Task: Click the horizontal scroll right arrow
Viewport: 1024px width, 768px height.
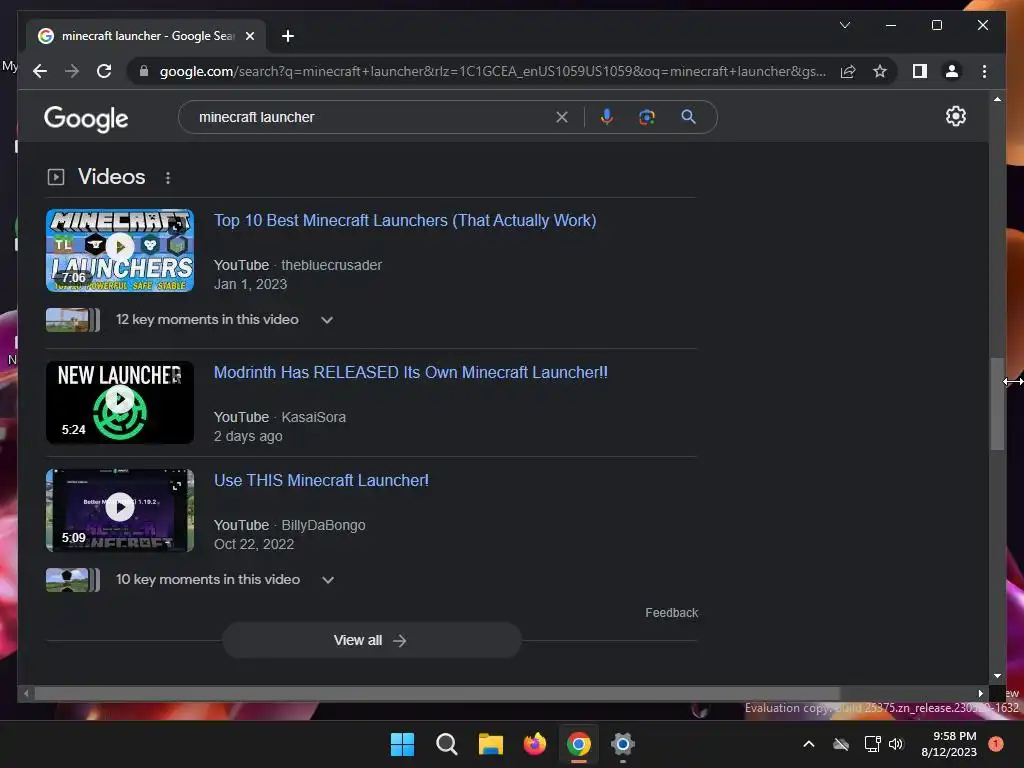Action: 980,694
